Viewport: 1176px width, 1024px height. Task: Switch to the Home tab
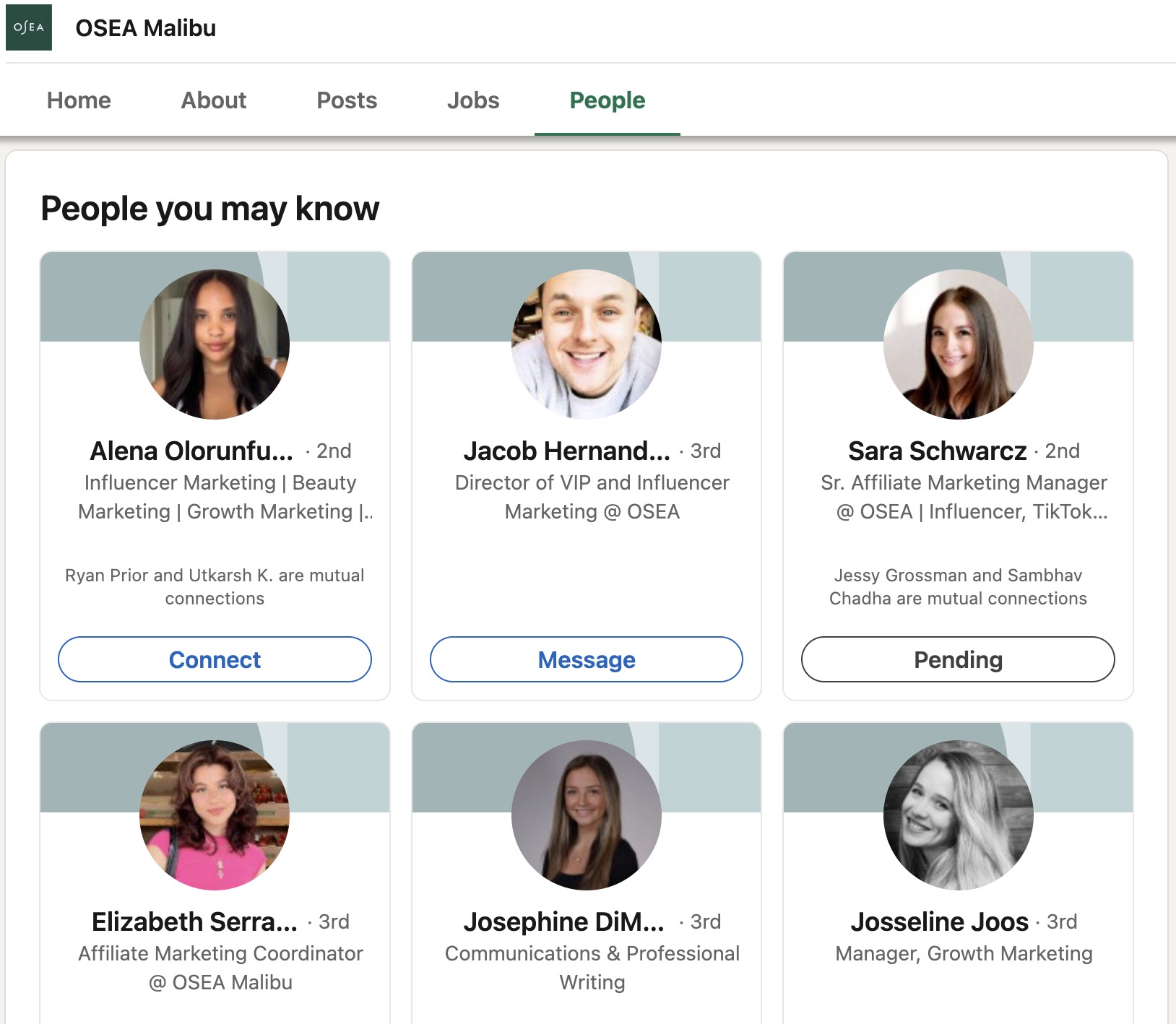pos(78,100)
